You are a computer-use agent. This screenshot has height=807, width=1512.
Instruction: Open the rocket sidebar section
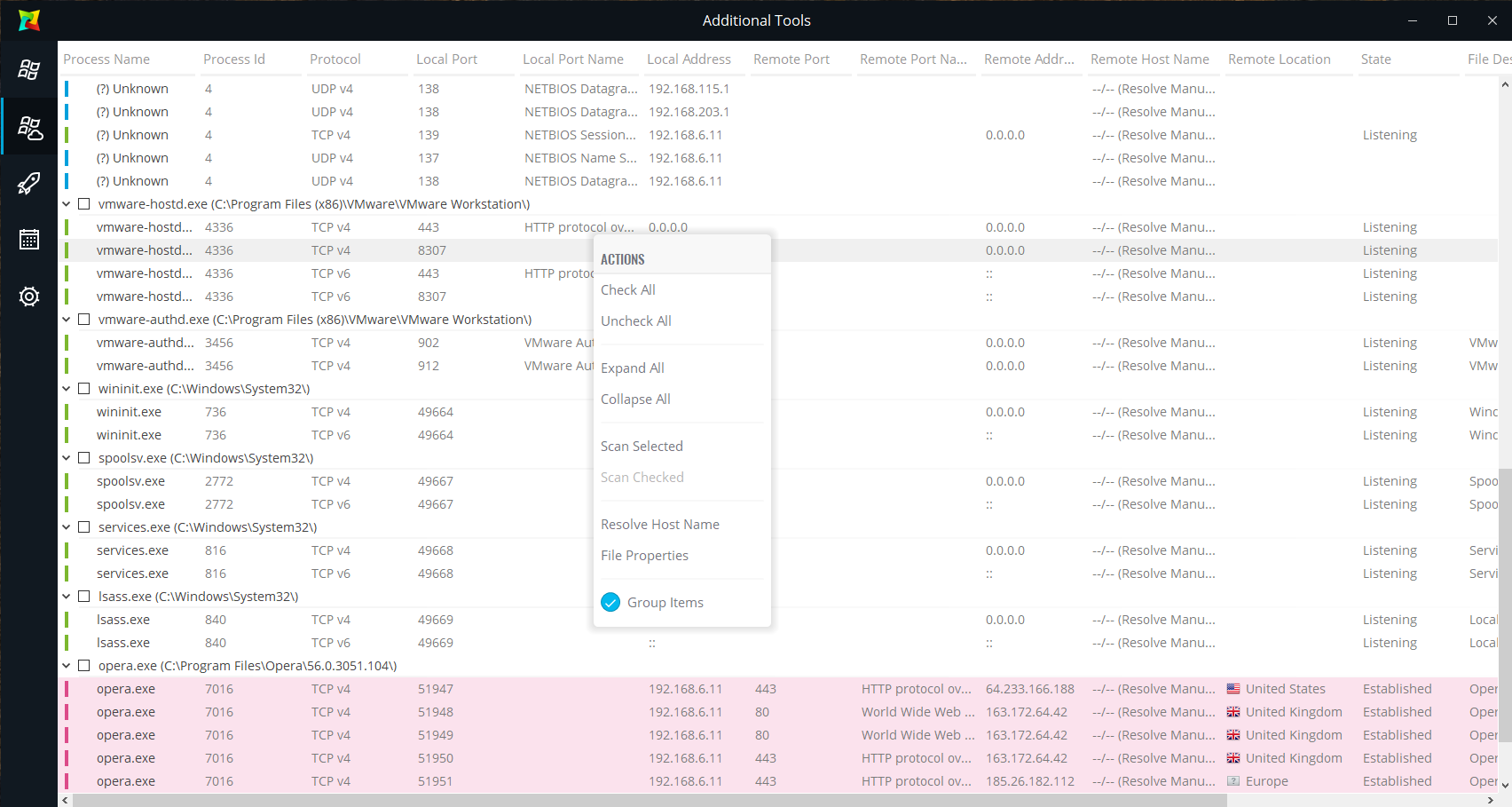(29, 183)
